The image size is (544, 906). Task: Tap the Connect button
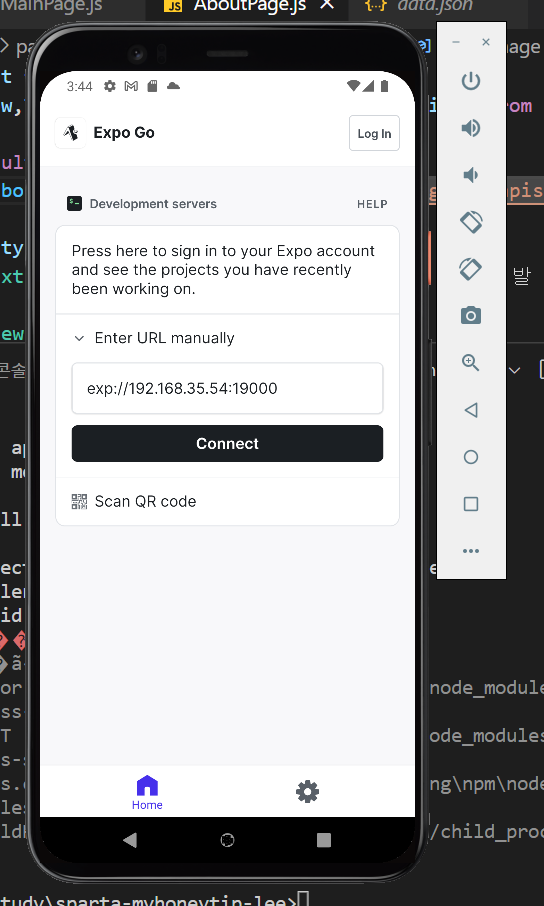point(227,443)
